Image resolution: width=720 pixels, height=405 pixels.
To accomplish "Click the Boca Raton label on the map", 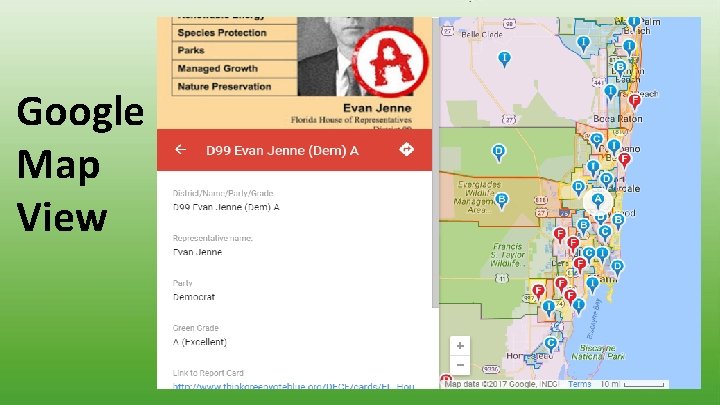I will pos(618,119).
